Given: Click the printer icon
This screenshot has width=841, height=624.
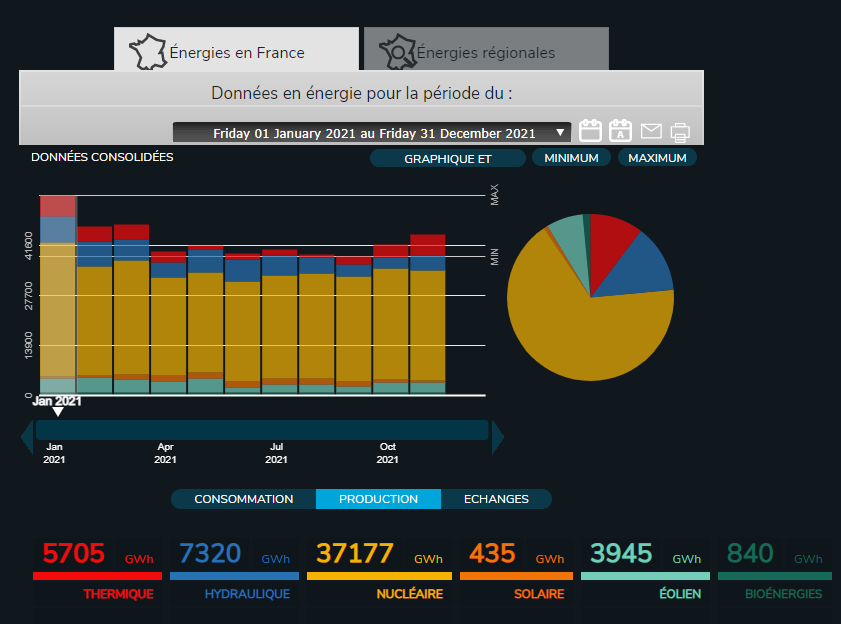Looking at the screenshot, I should coord(680,132).
